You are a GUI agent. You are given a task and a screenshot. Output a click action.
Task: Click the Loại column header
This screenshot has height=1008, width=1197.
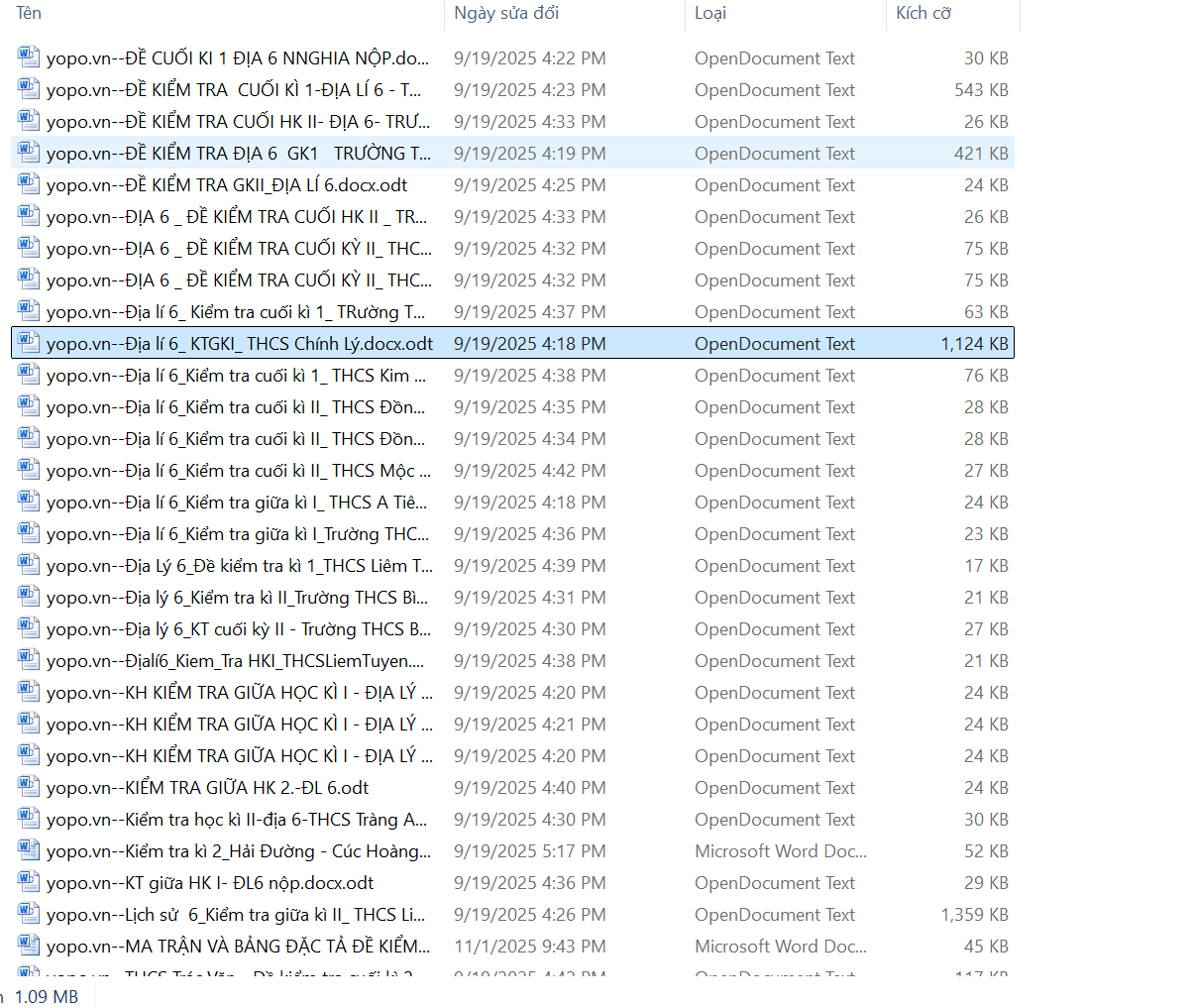[x=710, y=13]
